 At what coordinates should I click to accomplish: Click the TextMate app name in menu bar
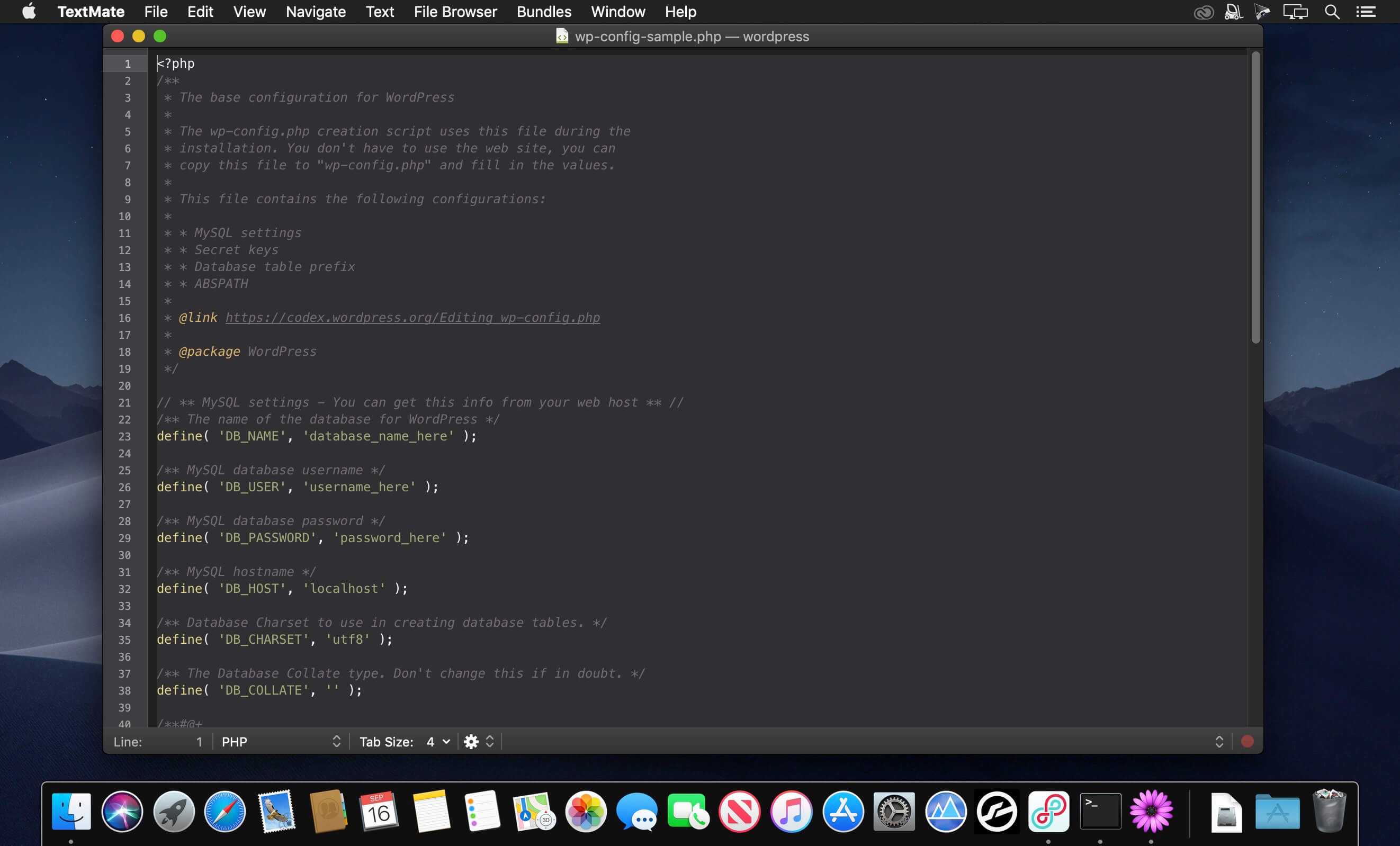[x=91, y=12]
